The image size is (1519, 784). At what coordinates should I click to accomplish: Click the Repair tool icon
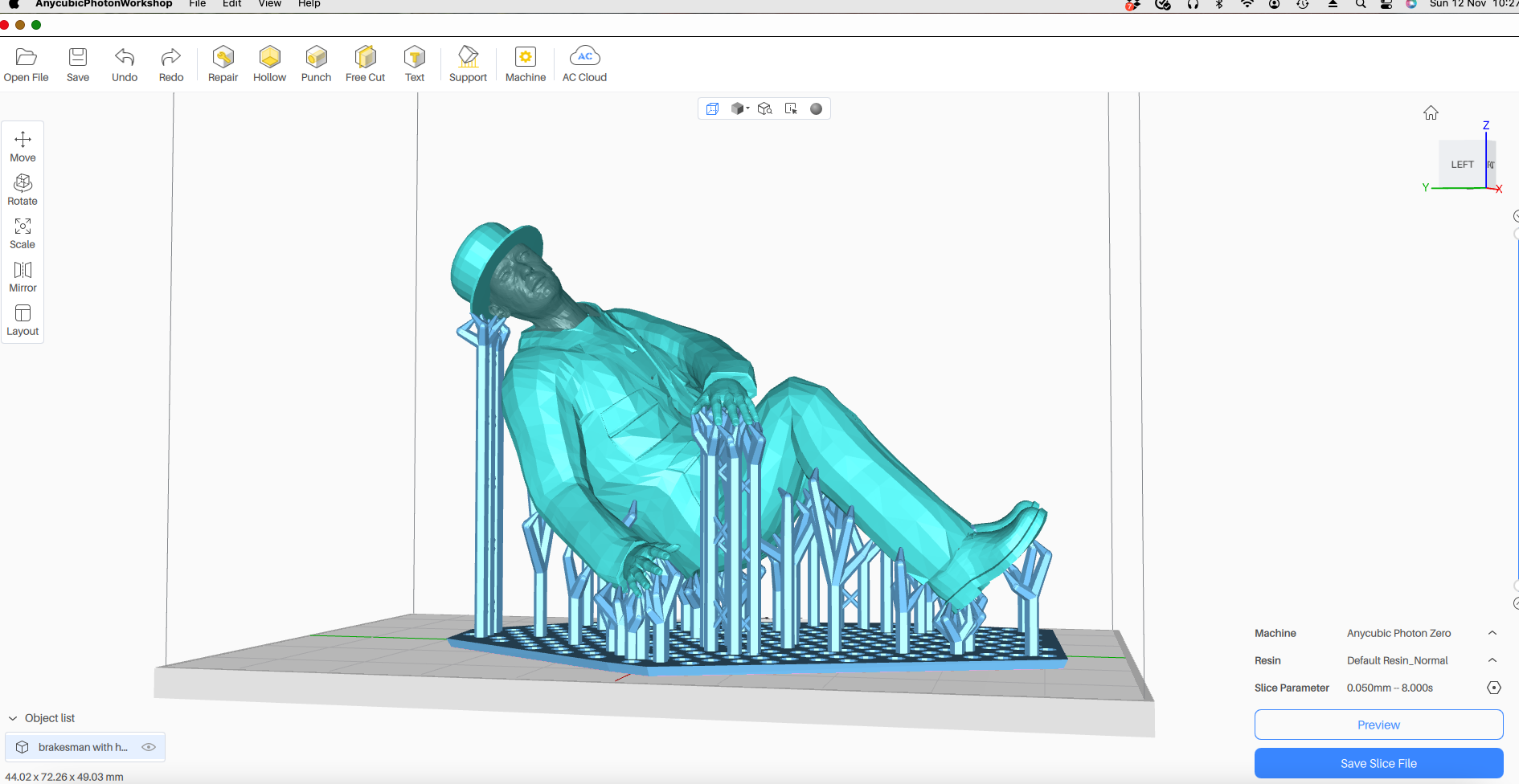223,58
